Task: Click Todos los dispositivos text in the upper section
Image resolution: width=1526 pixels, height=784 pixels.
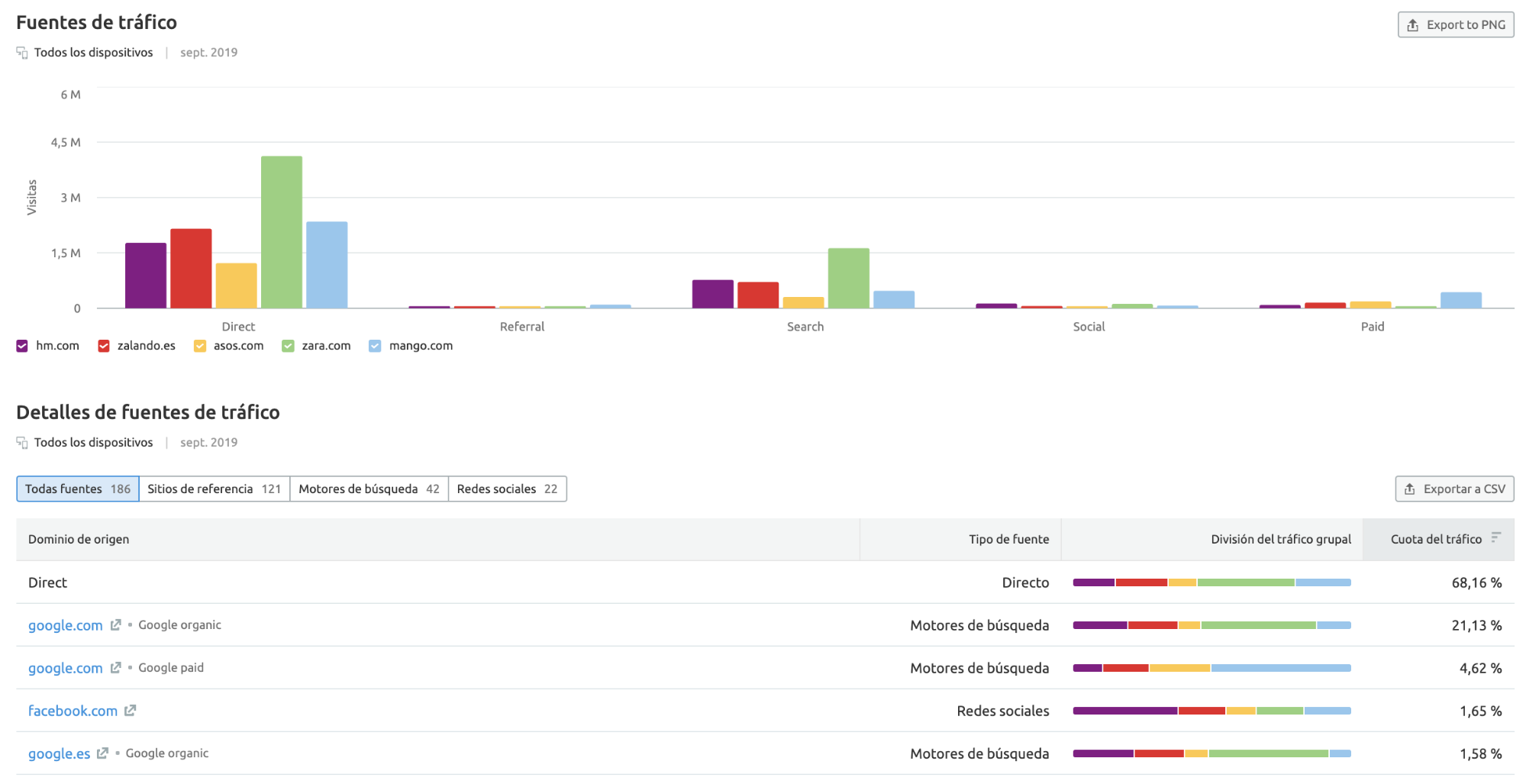Action: pyautogui.click(x=93, y=53)
